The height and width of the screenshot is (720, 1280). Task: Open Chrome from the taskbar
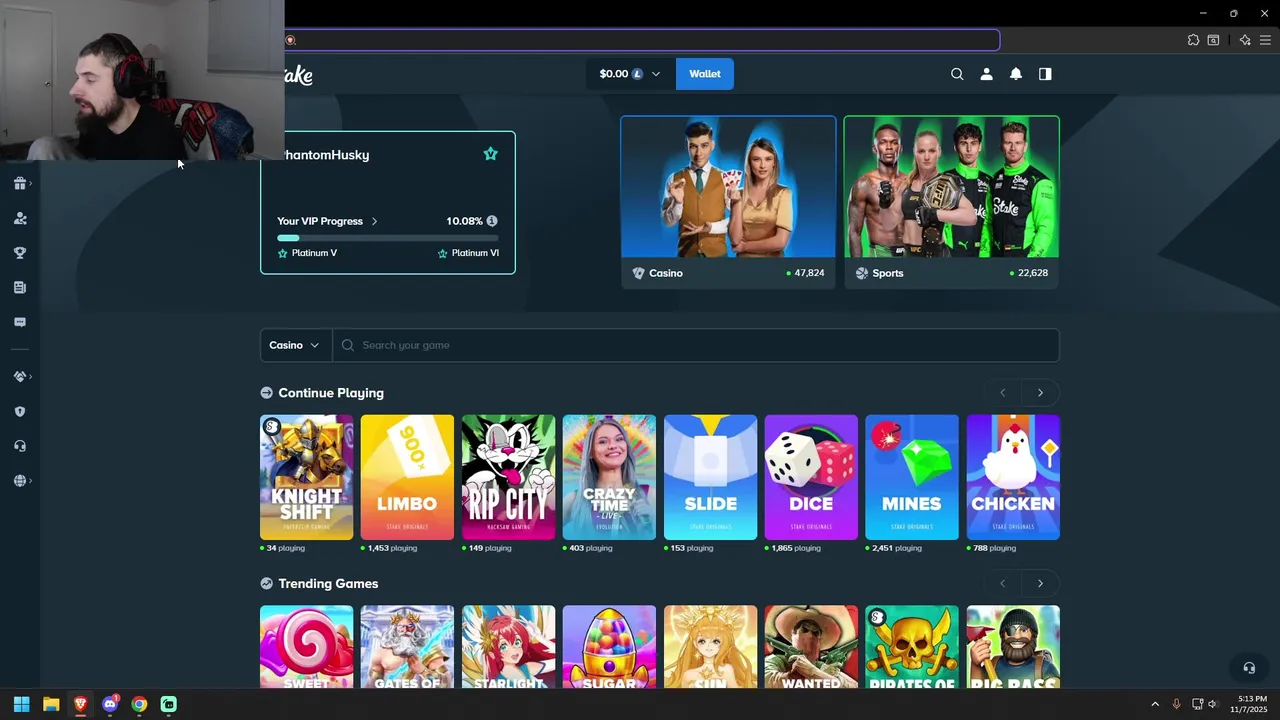pyautogui.click(x=139, y=704)
